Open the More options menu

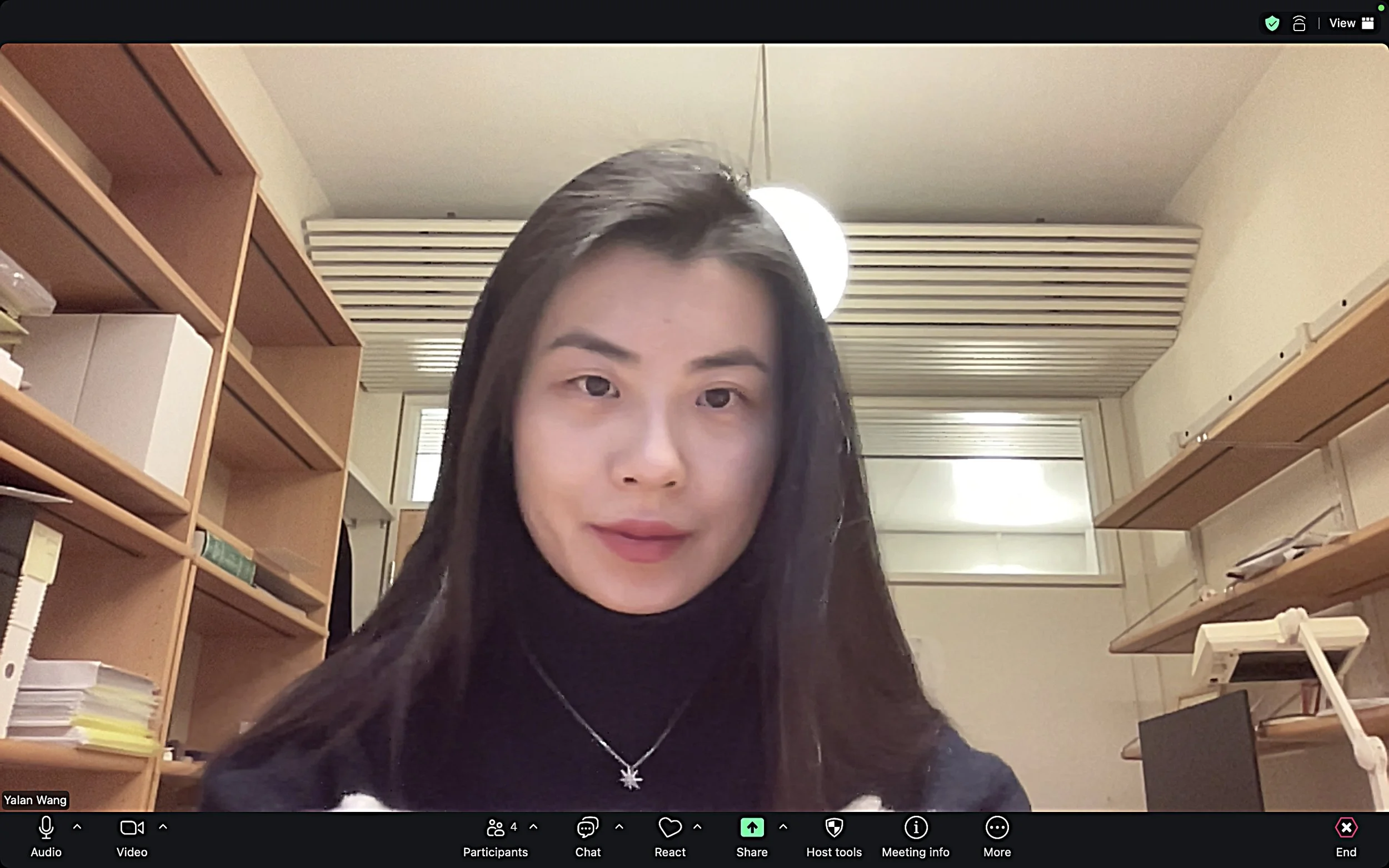point(997,829)
